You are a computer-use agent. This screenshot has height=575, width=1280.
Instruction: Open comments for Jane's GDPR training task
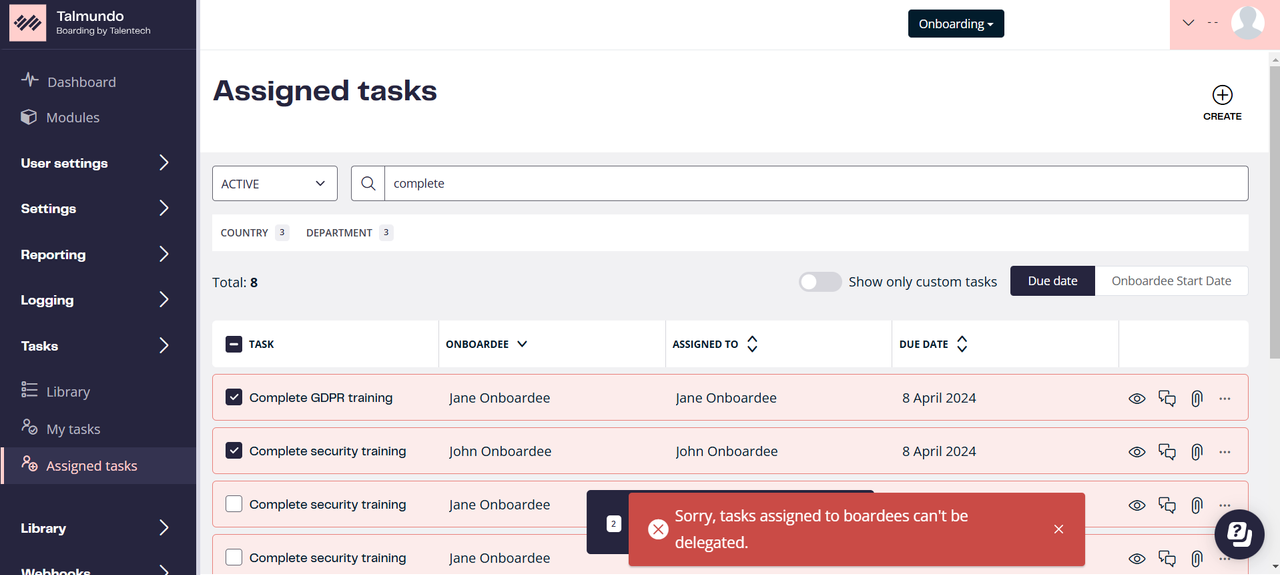1167,398
